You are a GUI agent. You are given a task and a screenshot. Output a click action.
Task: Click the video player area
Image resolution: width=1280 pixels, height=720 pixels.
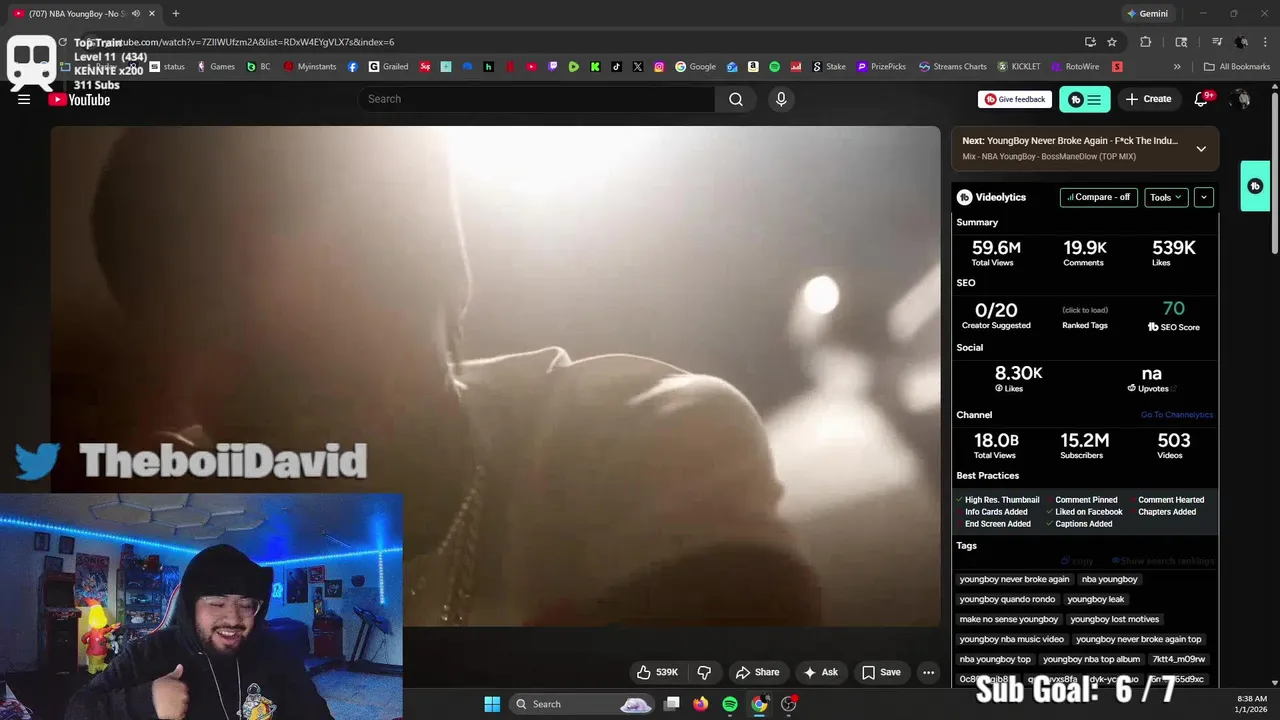pos(495,376)
